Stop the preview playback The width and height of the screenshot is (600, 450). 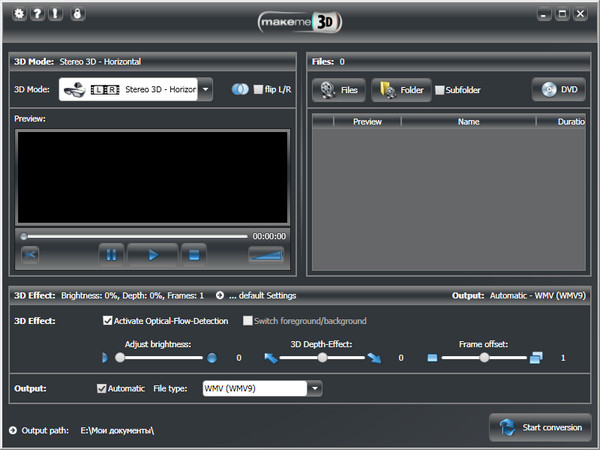194,254
